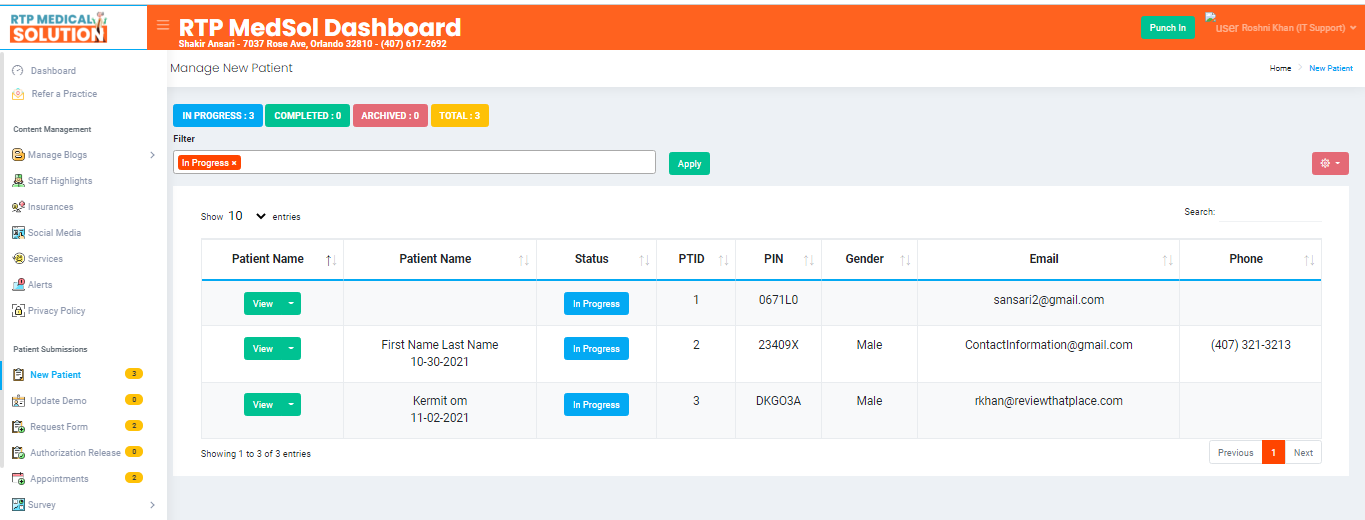This screenshot has width=1365, height=520.
Task: Click View button for sansari2@gmail.com row
Action: (x=263, y=304)
